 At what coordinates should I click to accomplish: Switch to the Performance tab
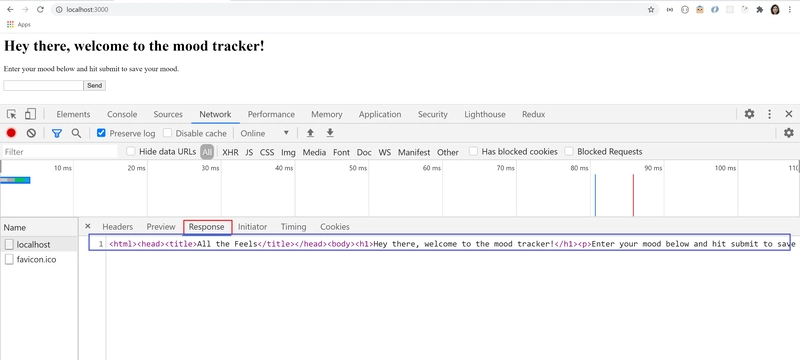(271, 114)
